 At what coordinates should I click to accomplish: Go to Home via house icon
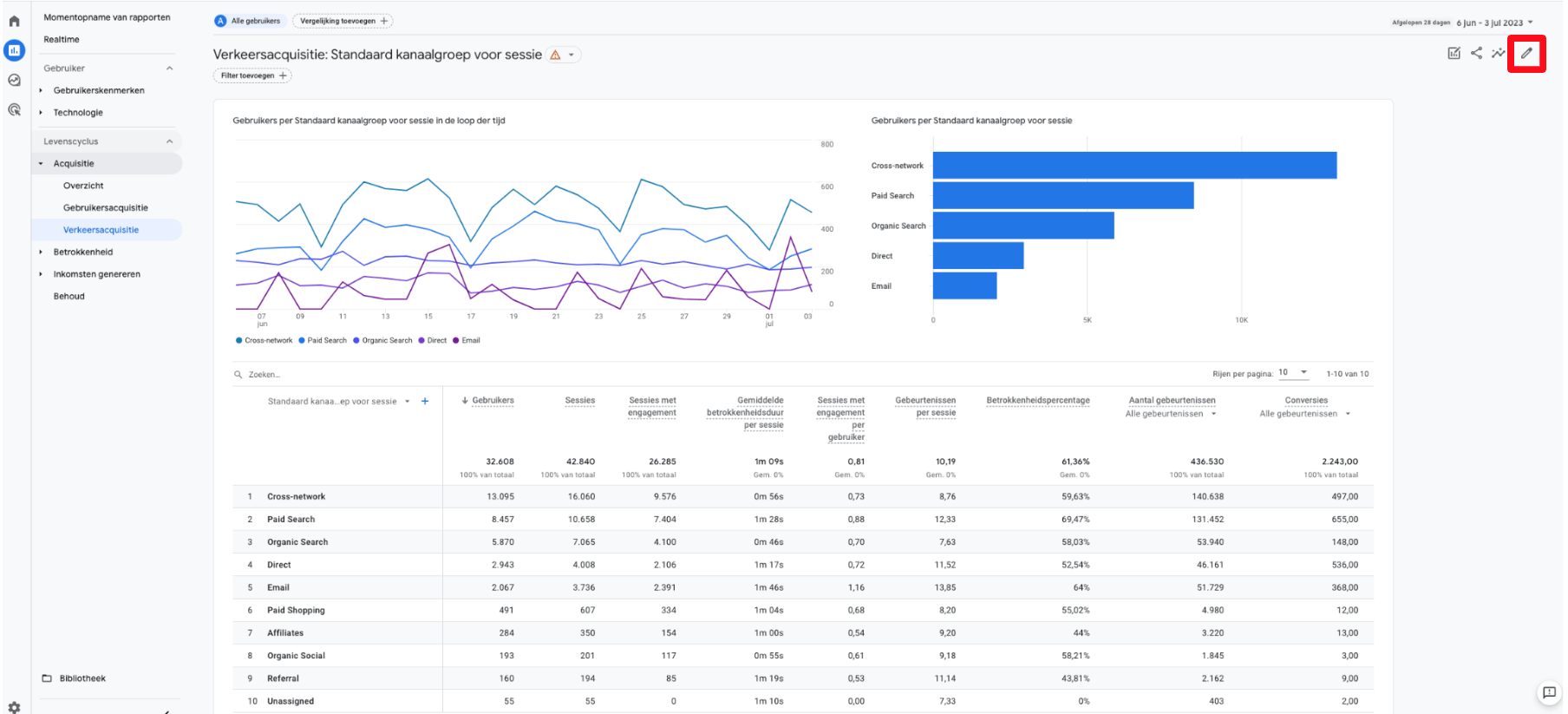tap(14, 22)
